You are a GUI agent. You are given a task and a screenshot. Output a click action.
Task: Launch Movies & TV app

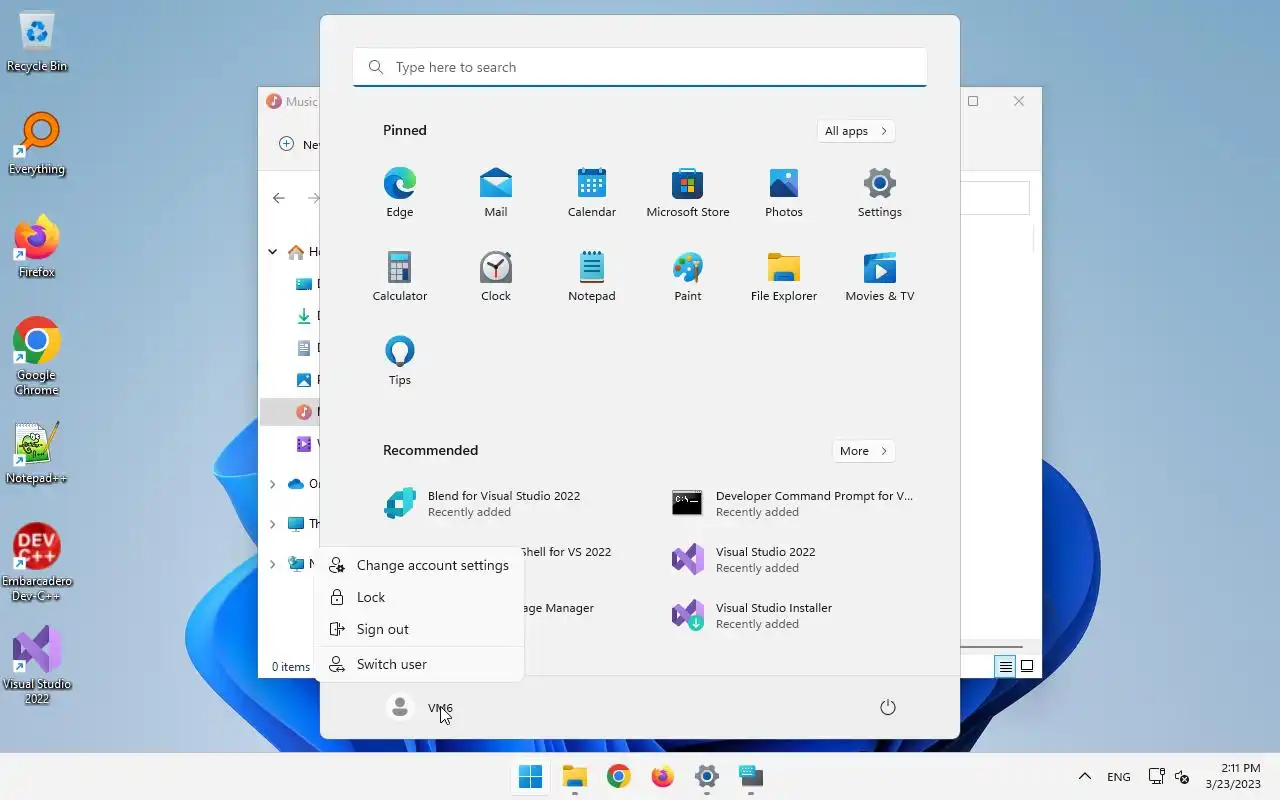[879, 277]
